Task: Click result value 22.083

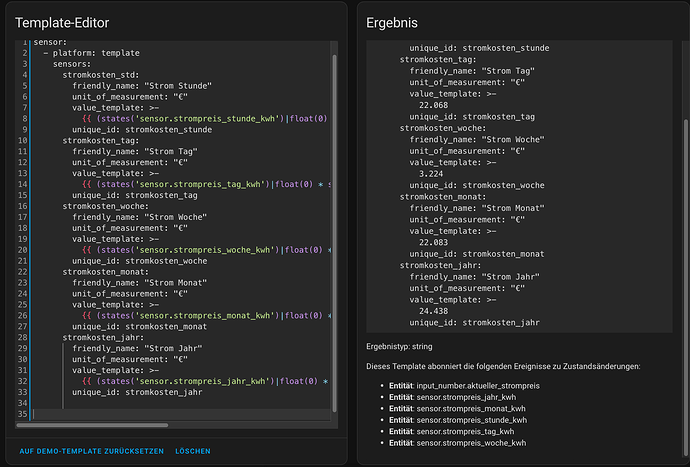Action: [x=433, y=243]
